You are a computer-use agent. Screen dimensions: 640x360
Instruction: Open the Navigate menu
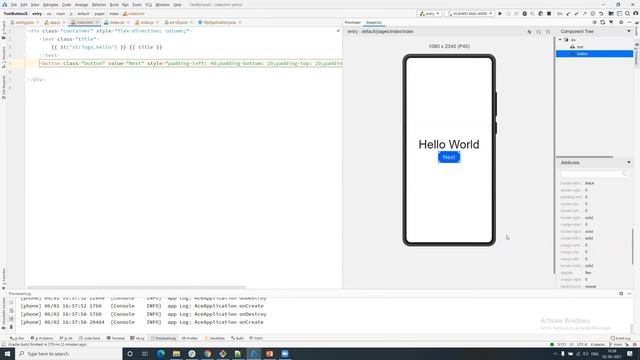pos(51,4)
